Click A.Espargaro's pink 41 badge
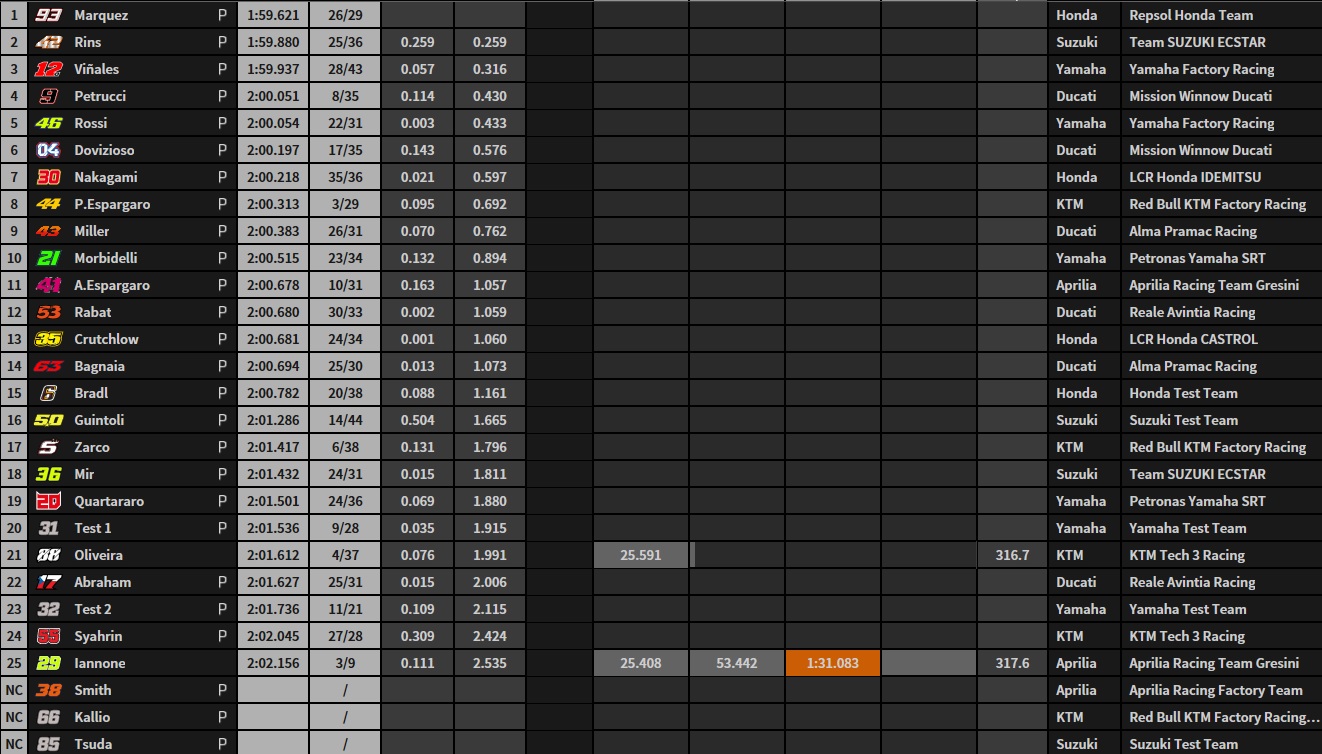The width and height of the screenshot is (1322, 754). [48, 285]
